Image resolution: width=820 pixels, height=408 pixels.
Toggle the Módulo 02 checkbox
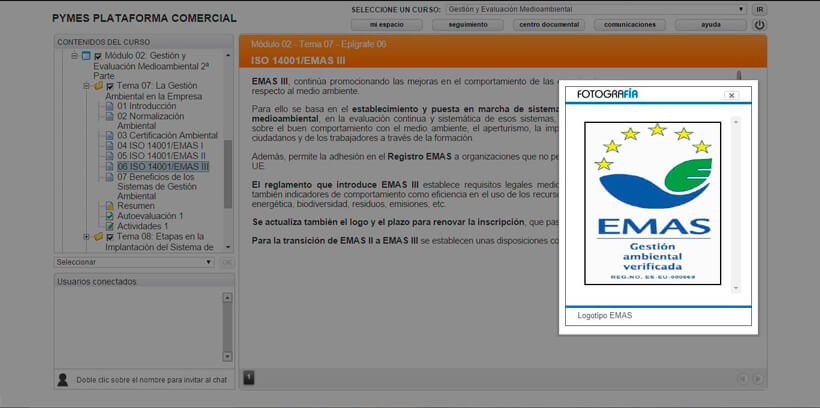click(97, 56)
